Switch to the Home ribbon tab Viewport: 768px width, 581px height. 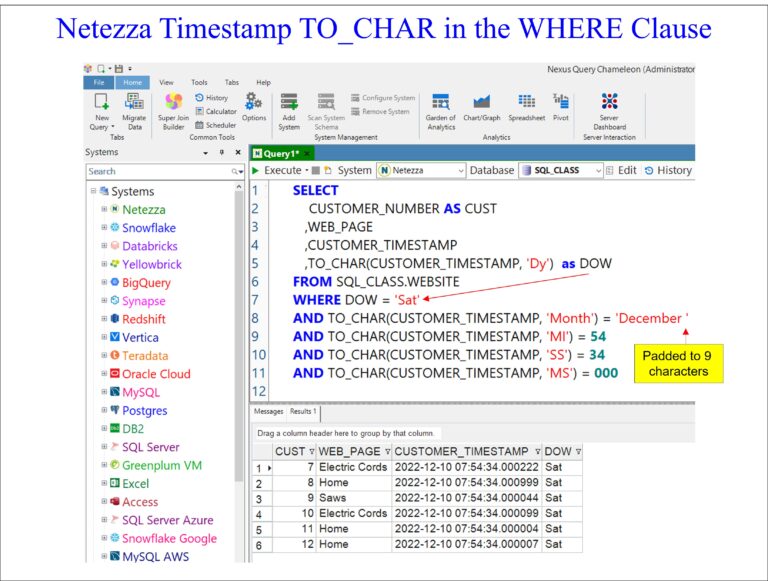point(132,82)
